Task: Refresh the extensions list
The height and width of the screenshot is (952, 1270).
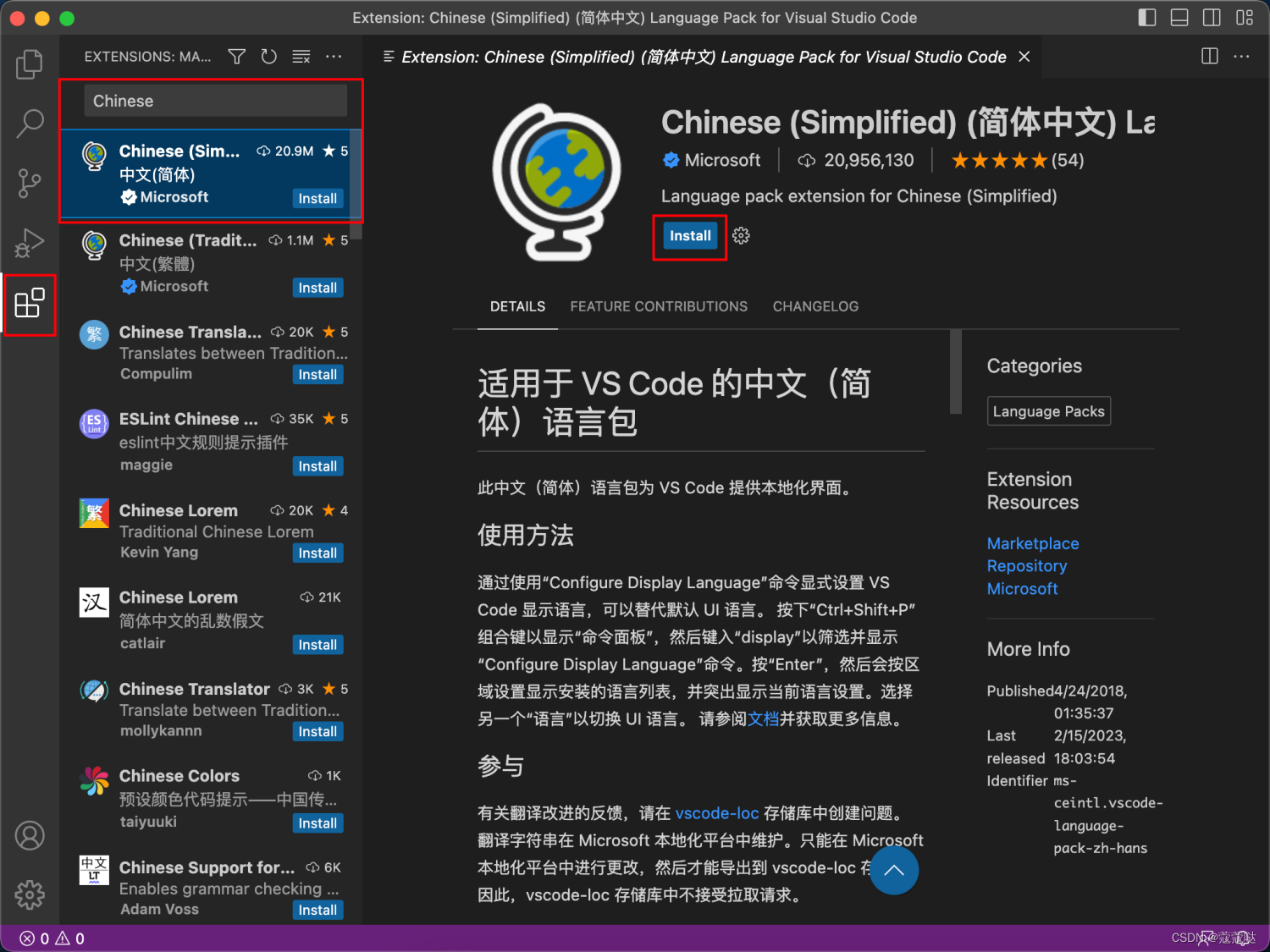Action: pos(269,57)
